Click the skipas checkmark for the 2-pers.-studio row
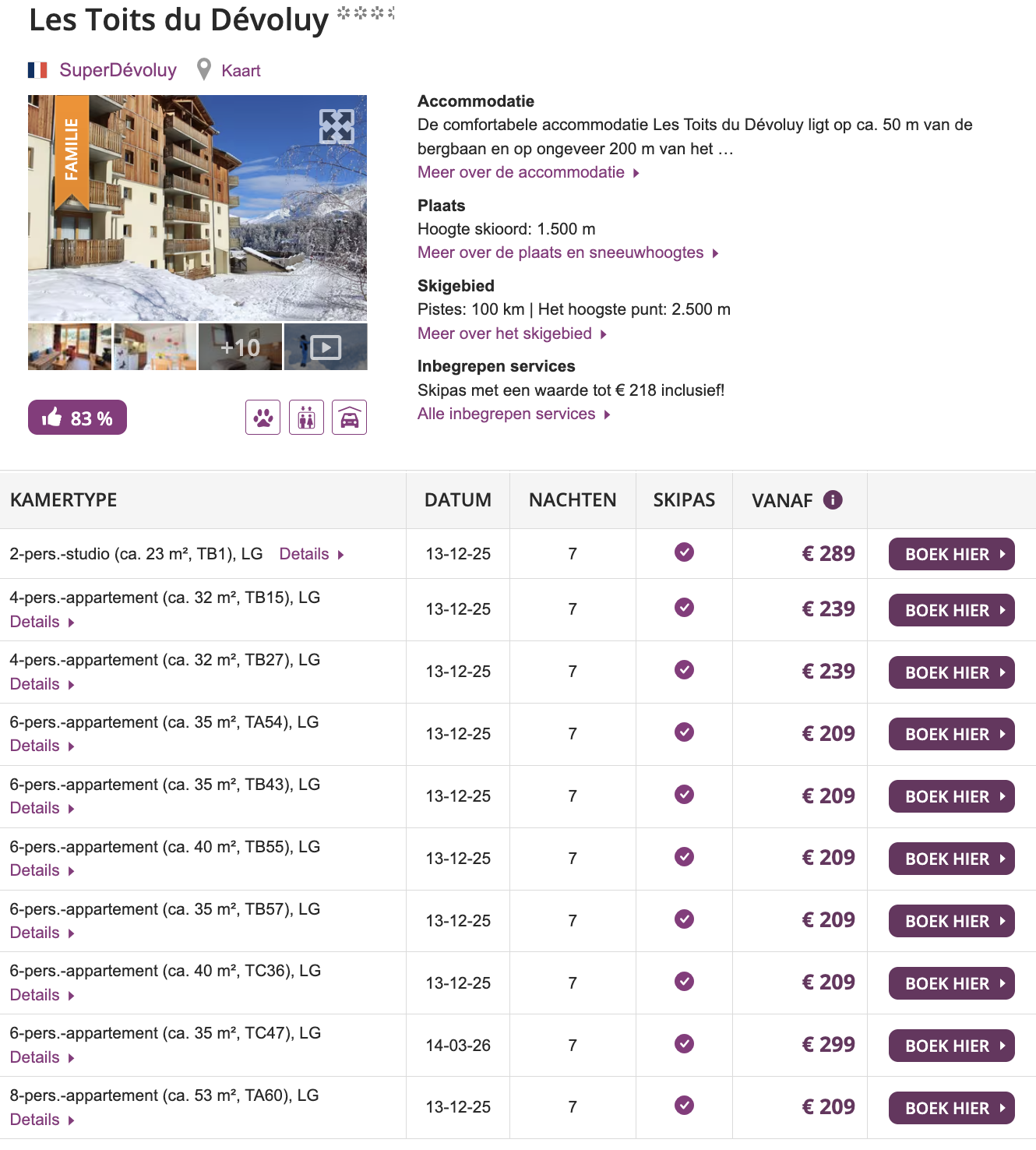 (683, 552)
